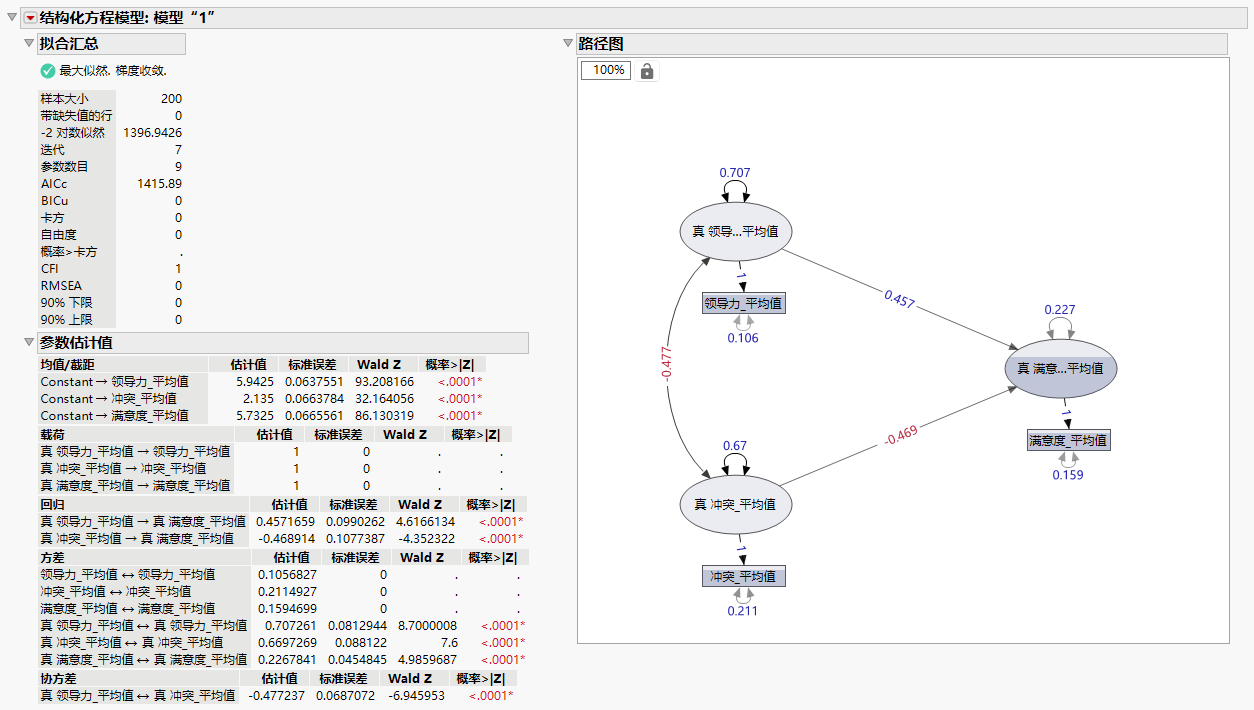This screenshot has height=710, width=1254.
Task: Click the 0.457 path coefficient label
Action: pyautogui.click(x=898, y=299)
